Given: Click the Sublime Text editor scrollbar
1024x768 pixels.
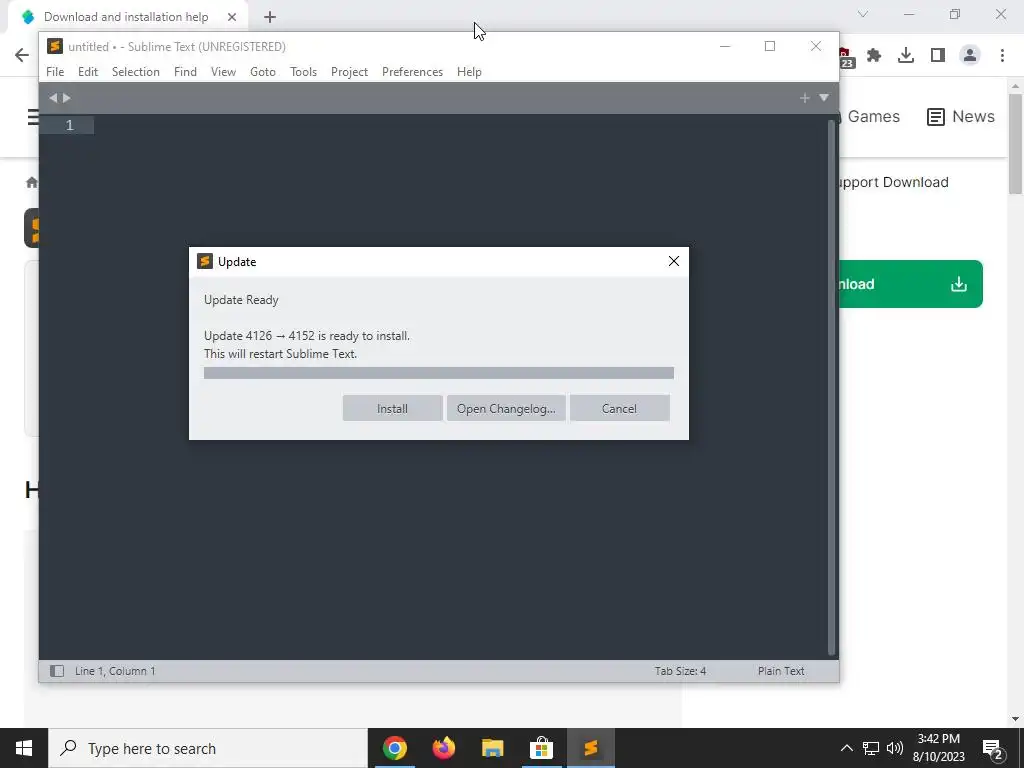Looking at the screenshot, I should click(x=831, y=387).
